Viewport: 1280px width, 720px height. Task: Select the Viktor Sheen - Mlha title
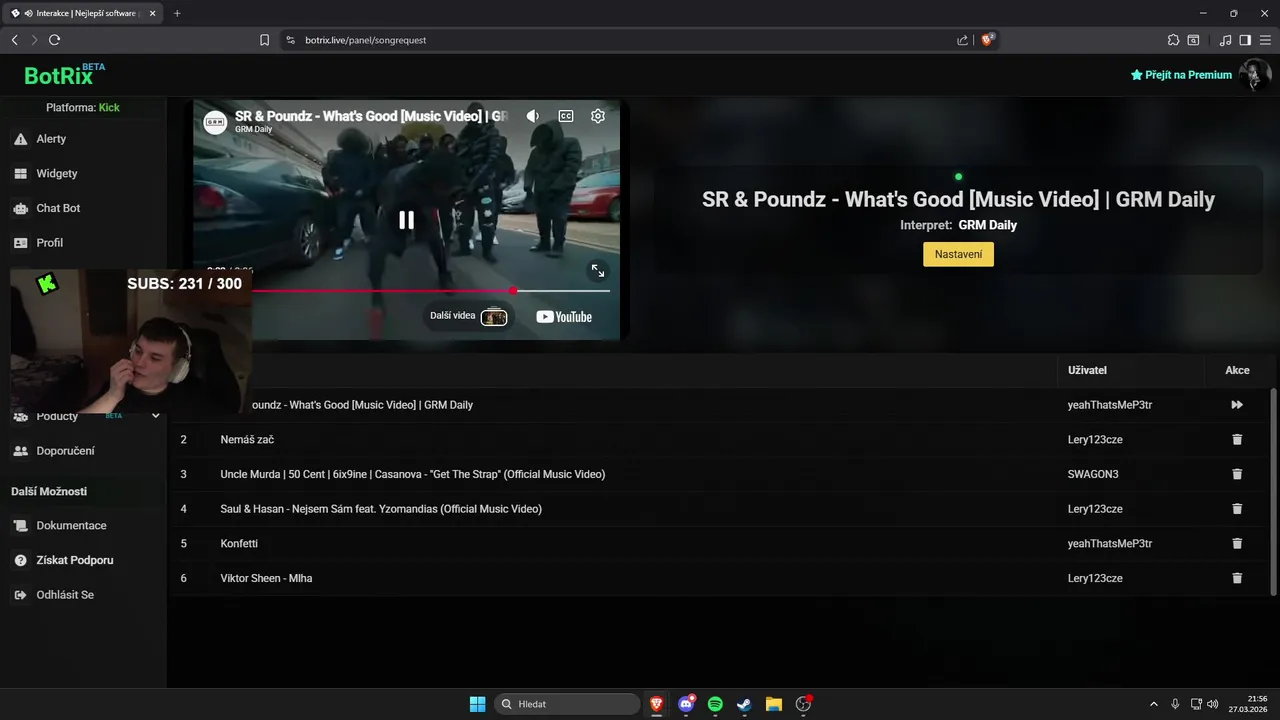pos(266,578)
